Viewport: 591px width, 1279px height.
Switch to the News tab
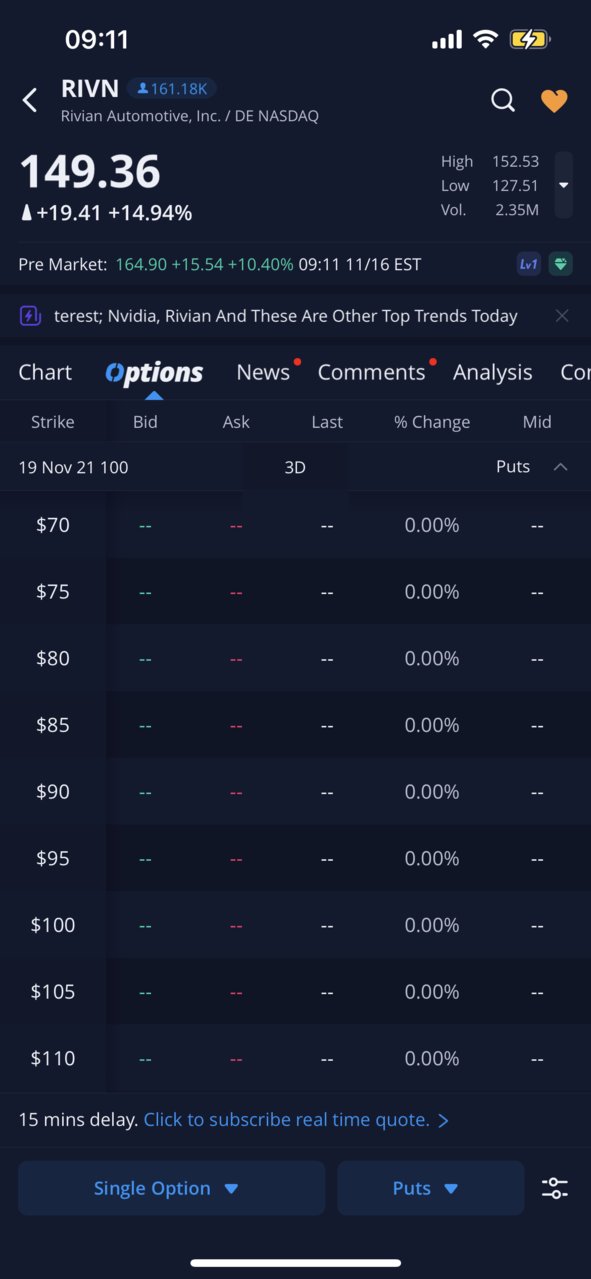pos(263,372)
